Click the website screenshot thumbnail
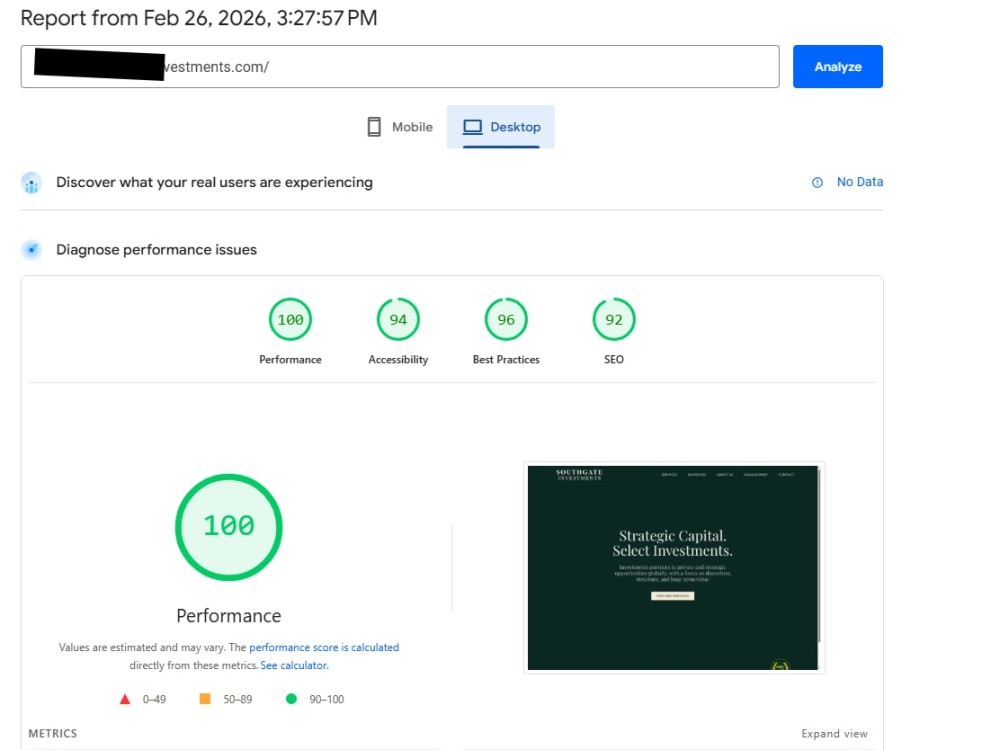 tap(673, 568)
